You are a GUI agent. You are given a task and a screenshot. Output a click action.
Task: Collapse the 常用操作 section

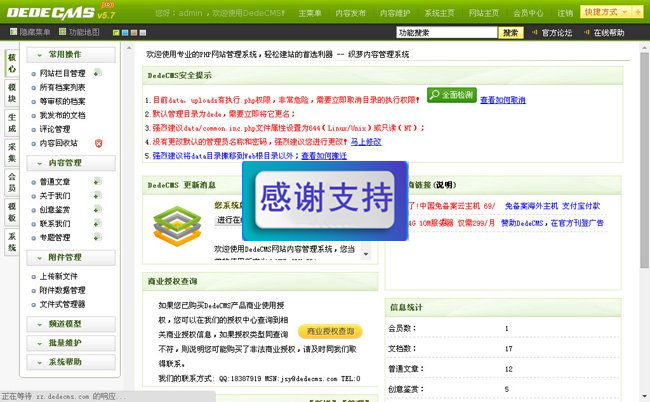71,55
